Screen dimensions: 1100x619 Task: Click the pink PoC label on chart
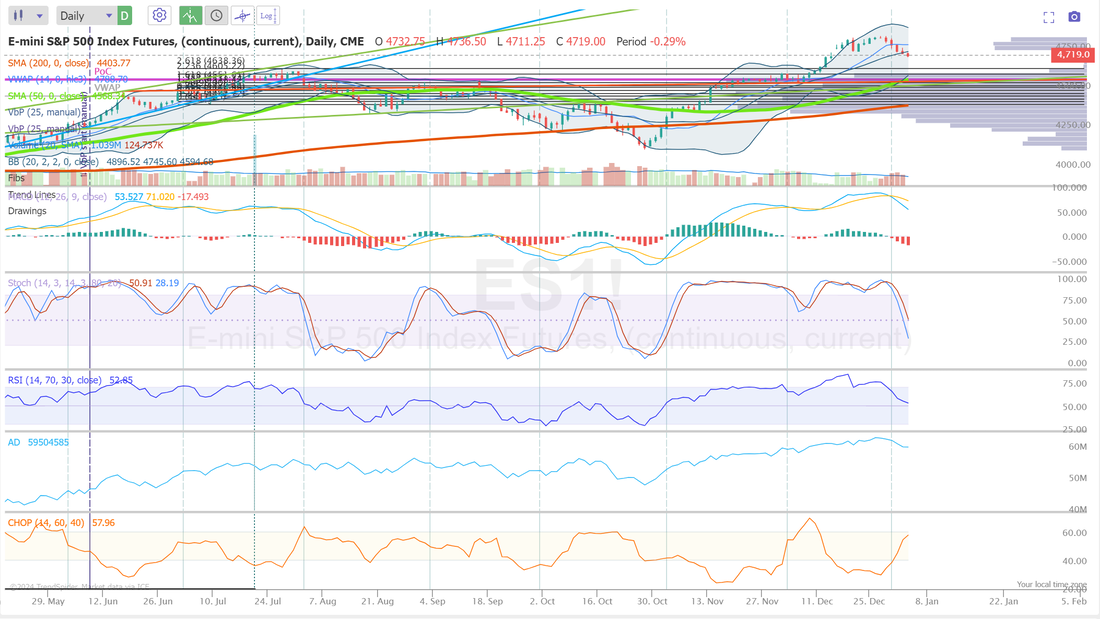pyautogui.click(x=102, y=72)
